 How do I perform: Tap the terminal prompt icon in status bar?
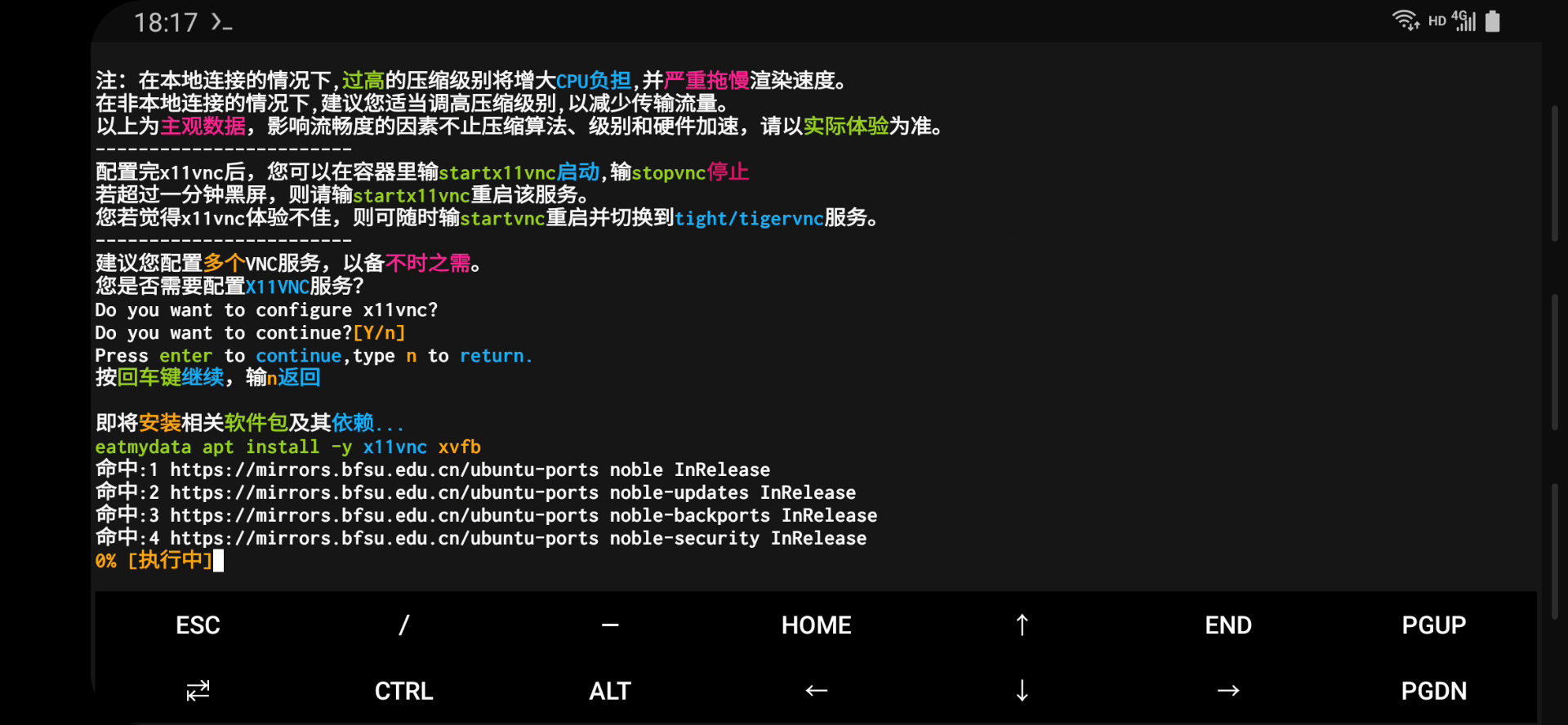(221, 22)
